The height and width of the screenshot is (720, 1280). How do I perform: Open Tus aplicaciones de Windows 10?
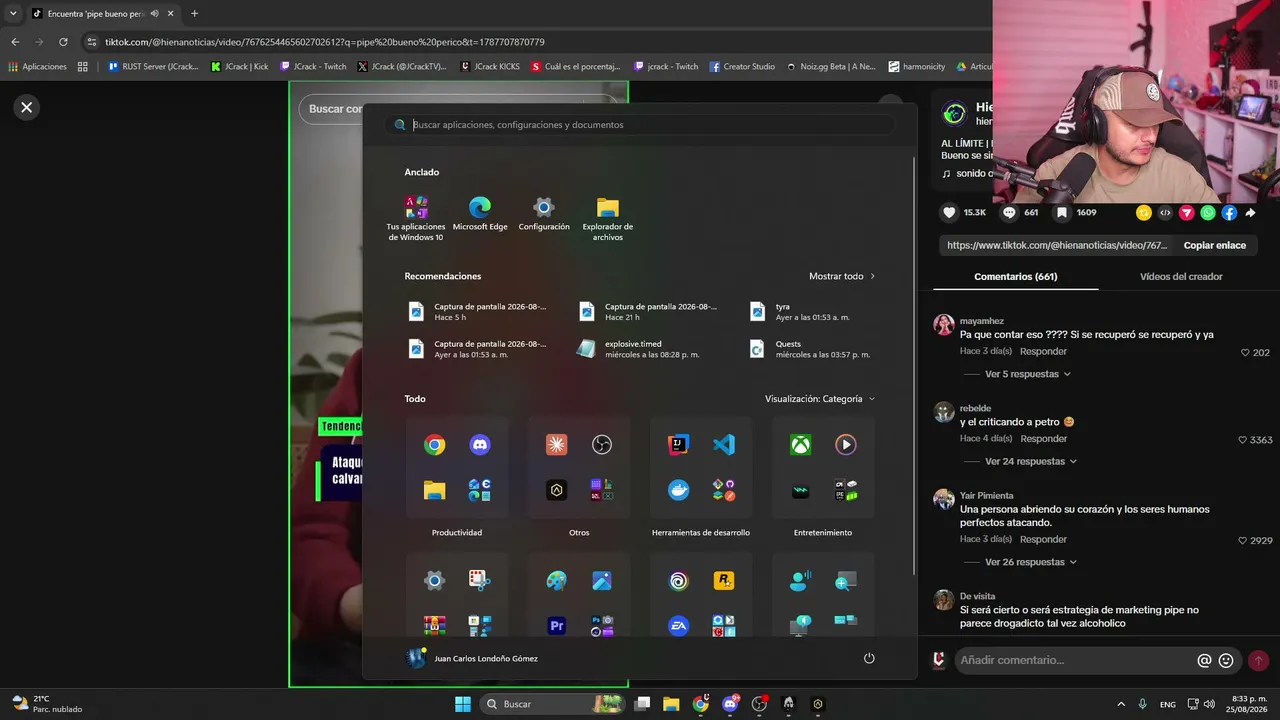point(415,218)
